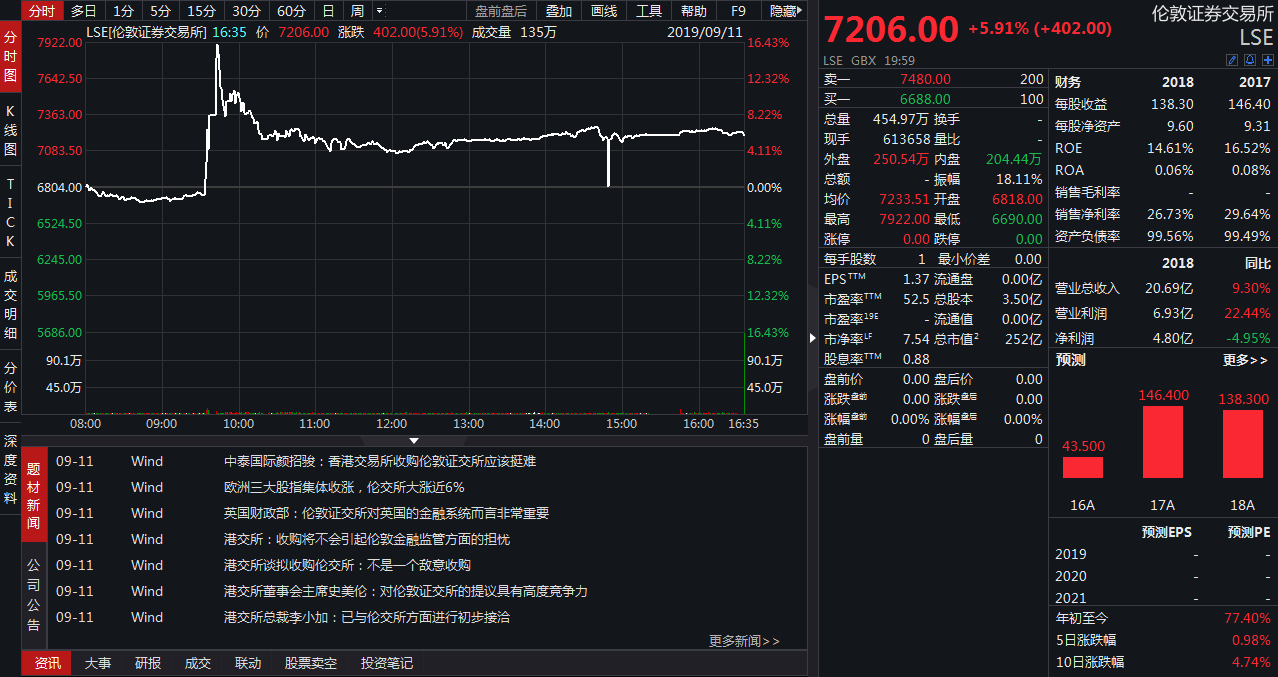
Task: Switch to the 周 weekly chart
Action: coord(357,11)
